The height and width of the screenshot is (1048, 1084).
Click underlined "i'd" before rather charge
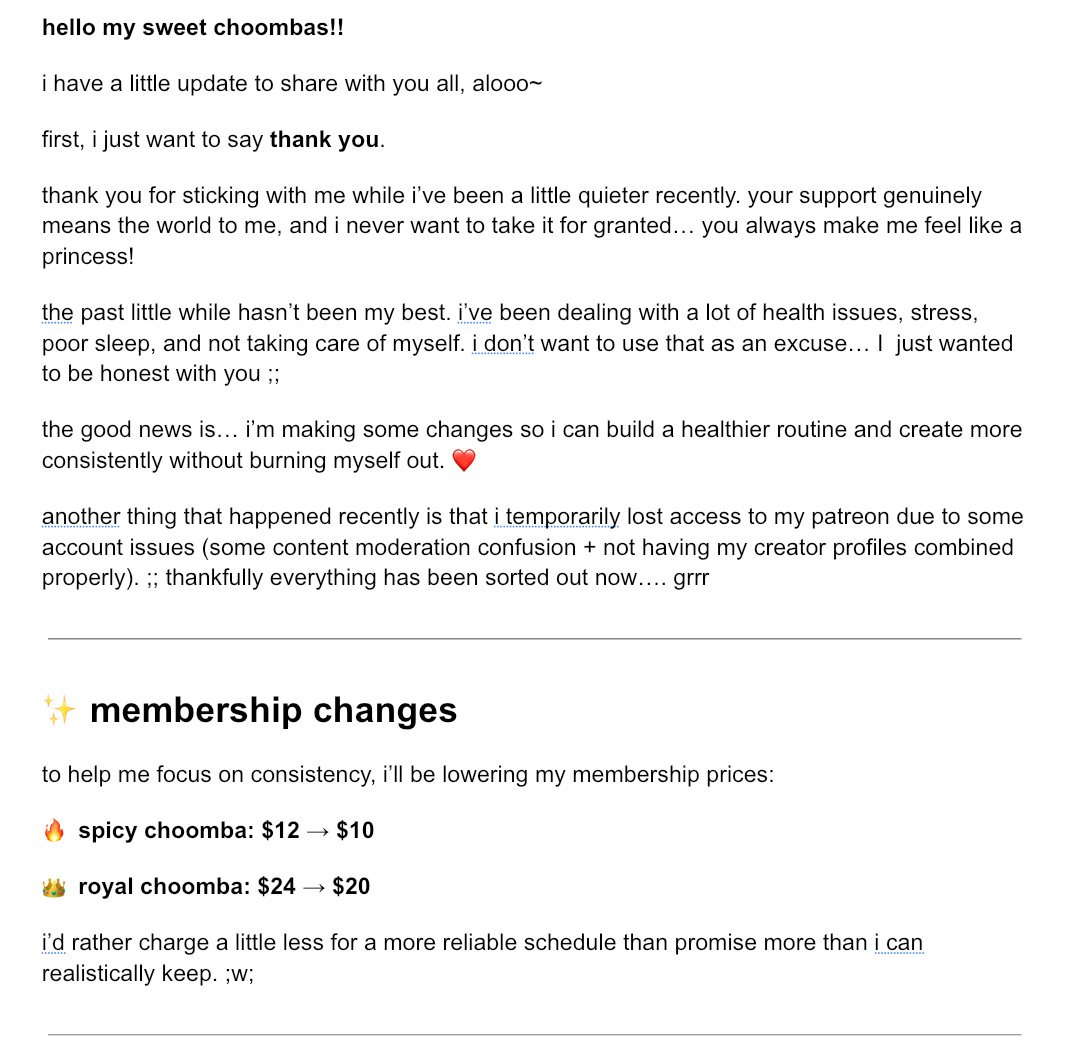pyautogui.click(x=53, y=943)
